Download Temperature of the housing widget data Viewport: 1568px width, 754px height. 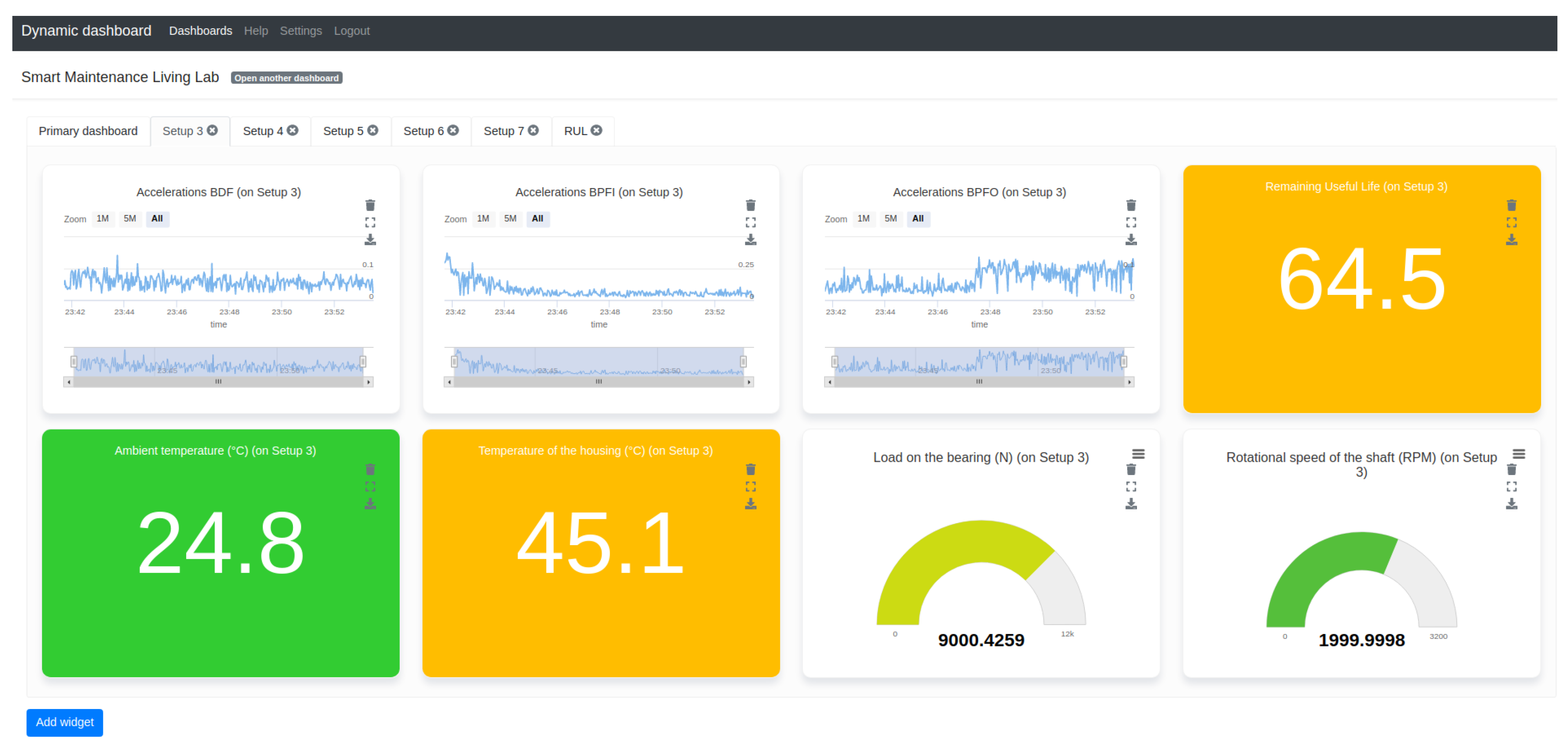pyautogui.click(x=750, y=504)
